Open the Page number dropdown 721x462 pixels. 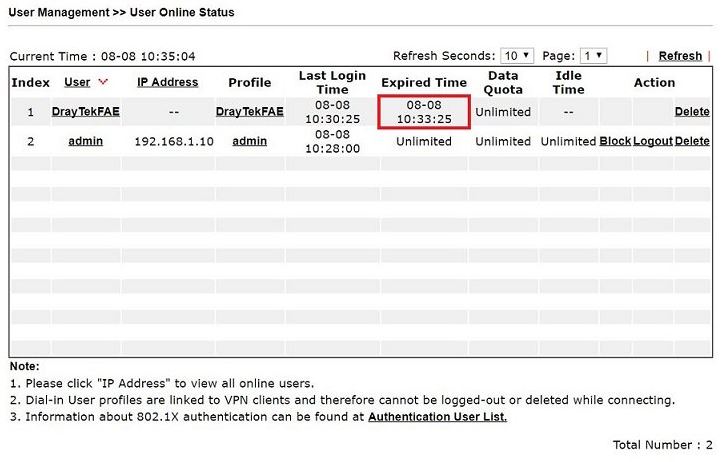(593, 56)
